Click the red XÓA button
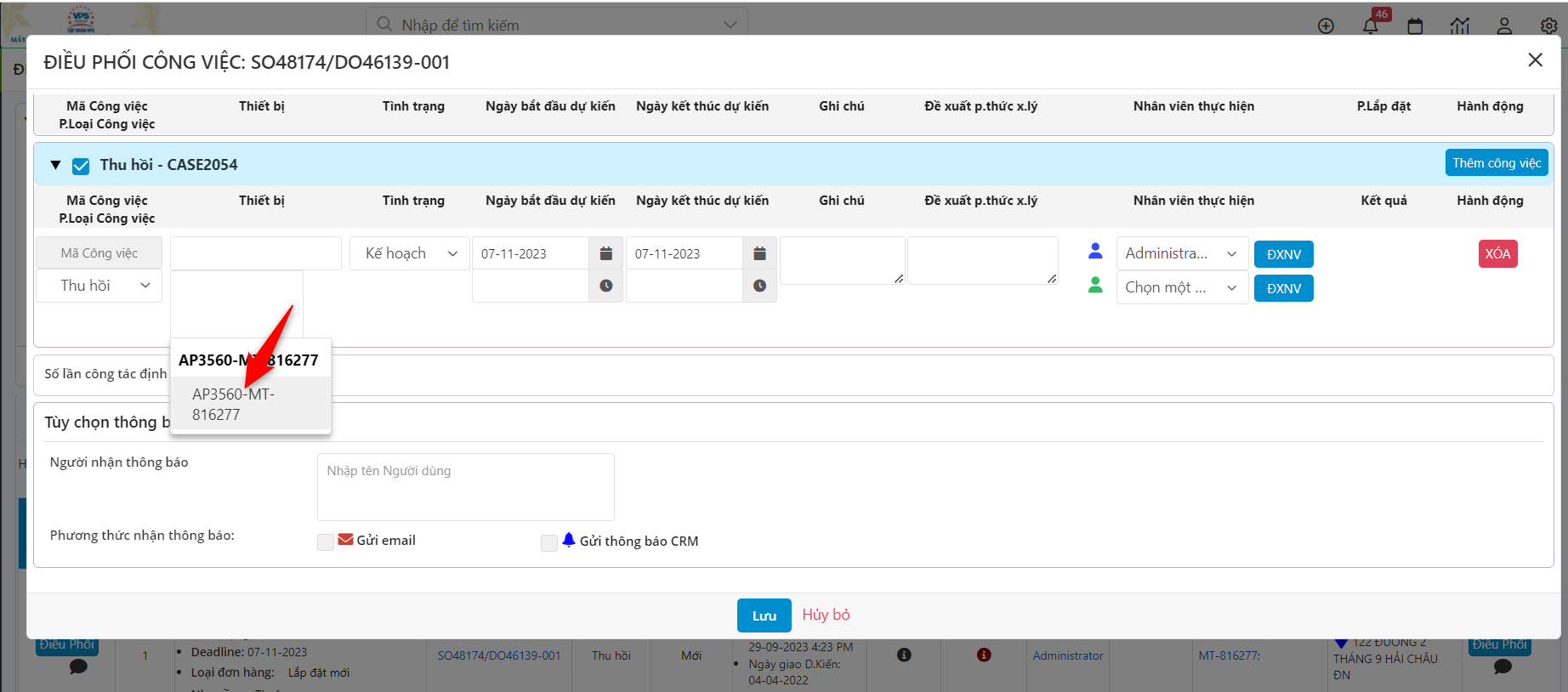This screenshot has height=692, width=1568. click(x=1497, y=253)
